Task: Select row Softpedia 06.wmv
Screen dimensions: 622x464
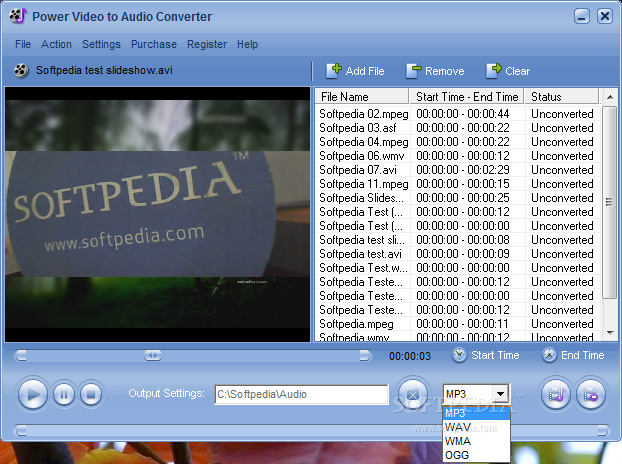Action: point(457,156)
